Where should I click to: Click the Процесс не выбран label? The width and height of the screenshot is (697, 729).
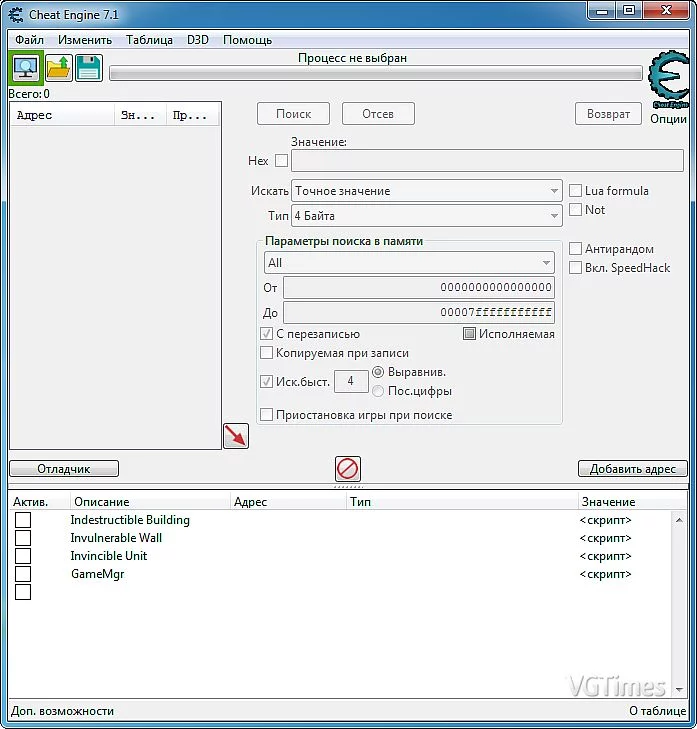pos(352,58)
